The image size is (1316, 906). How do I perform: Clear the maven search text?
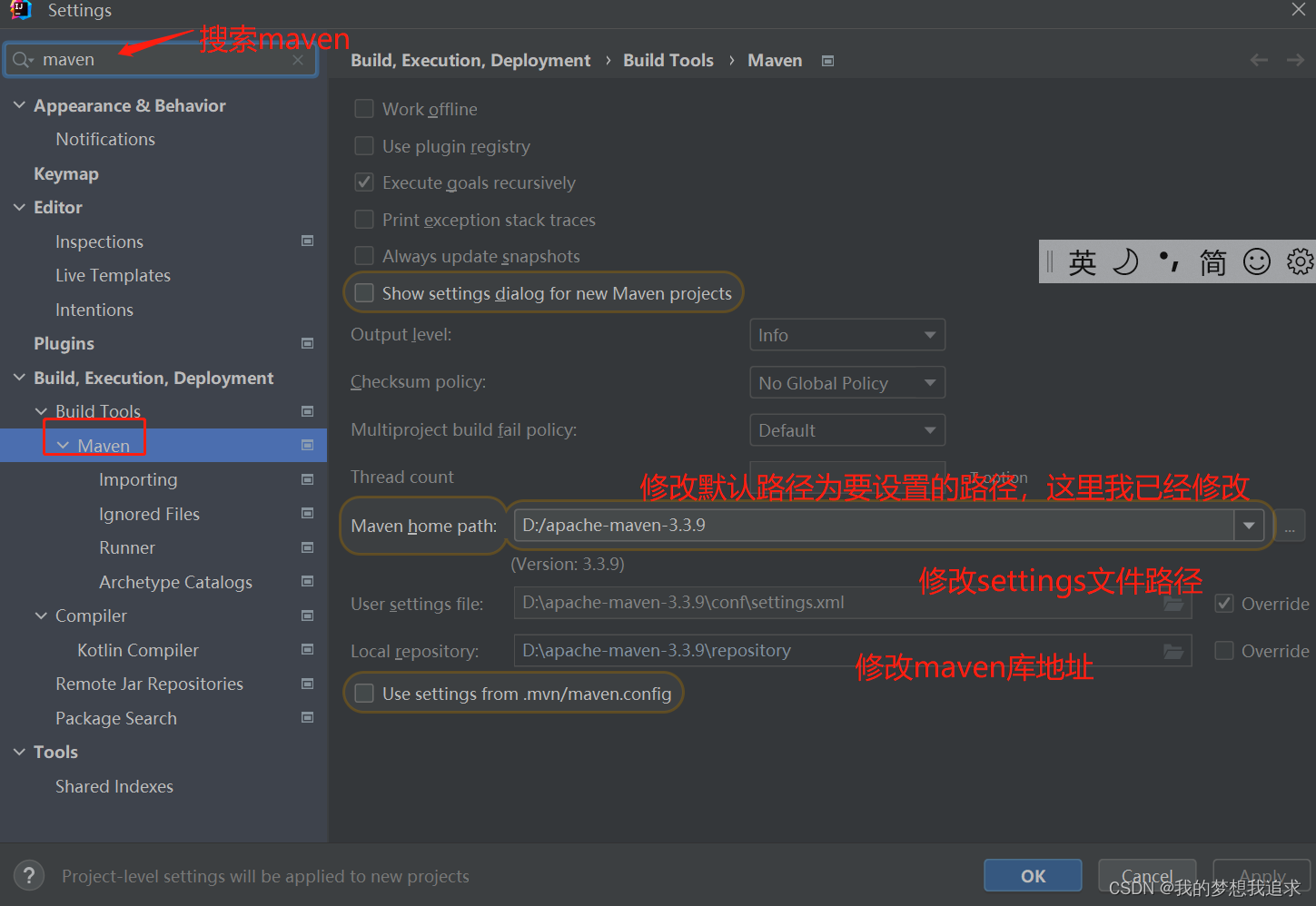[x=298, y=60]
